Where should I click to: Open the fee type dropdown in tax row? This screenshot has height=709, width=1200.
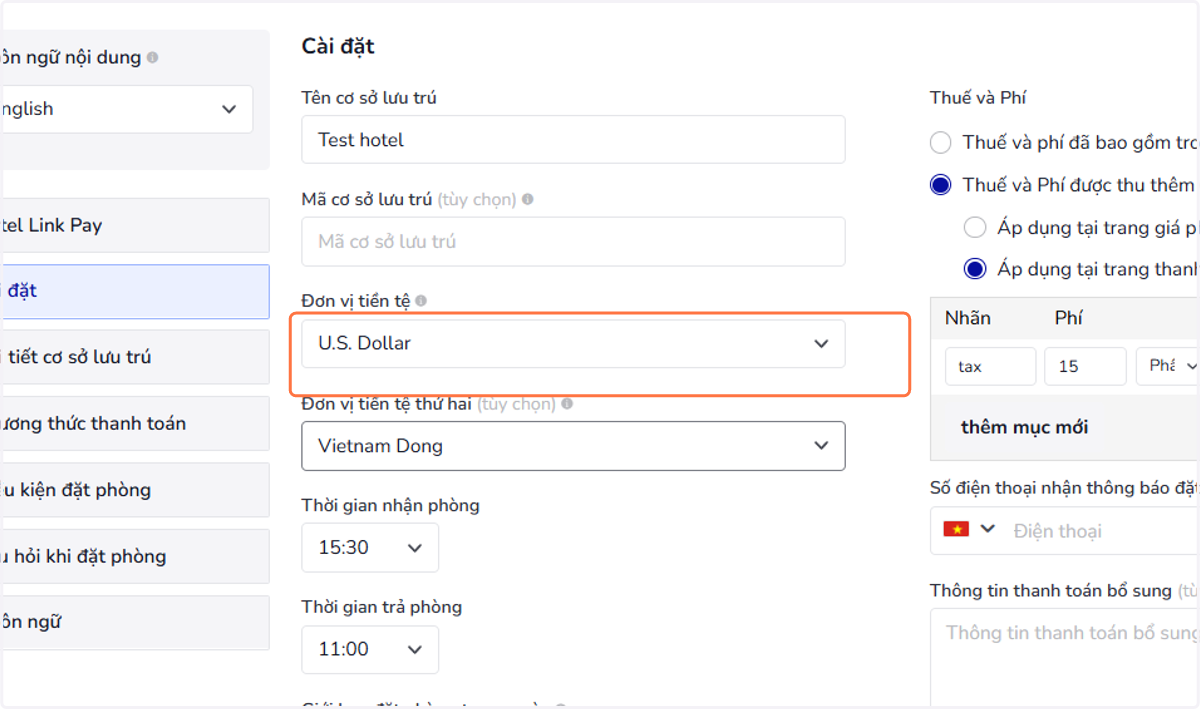tap(1168, 366)
